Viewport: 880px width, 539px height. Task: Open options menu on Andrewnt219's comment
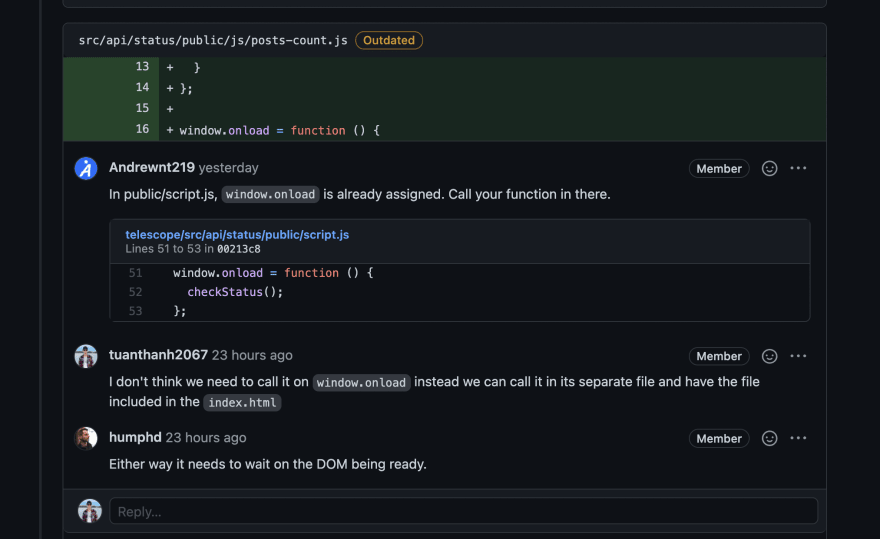[798, 168]
